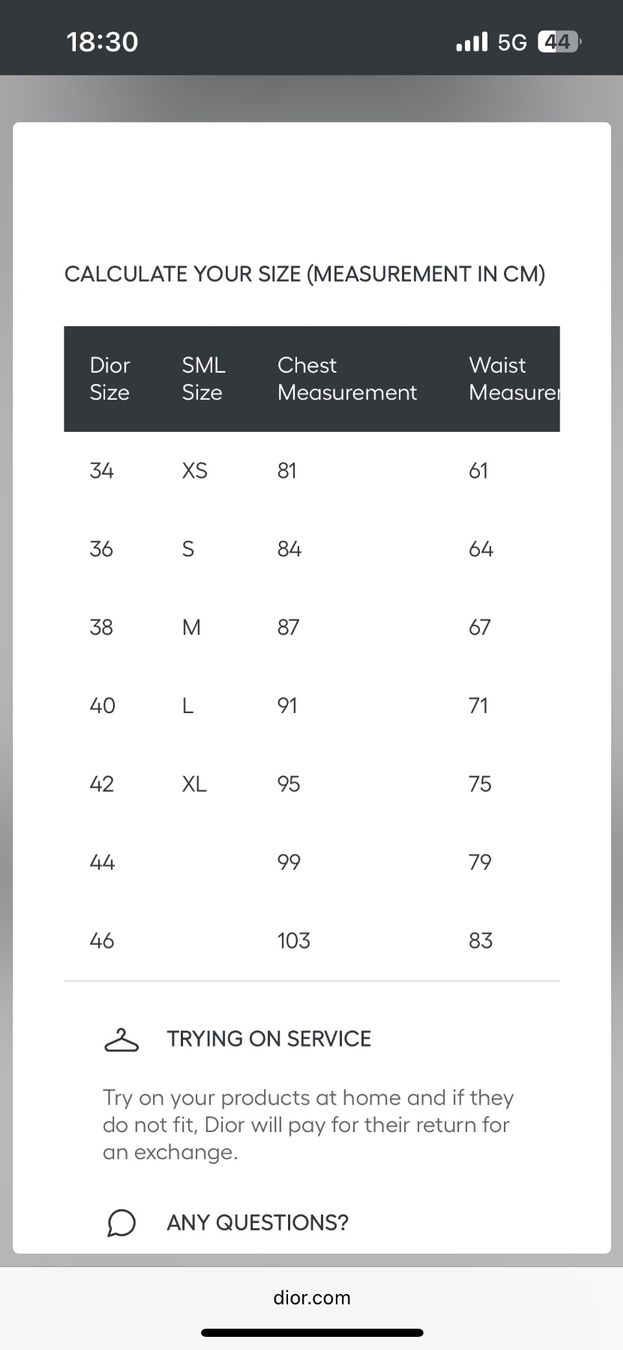The width and height of the screenshot is (623, 1350).
Task: Select the Dior size 46 row
Action: pos(312,941)
